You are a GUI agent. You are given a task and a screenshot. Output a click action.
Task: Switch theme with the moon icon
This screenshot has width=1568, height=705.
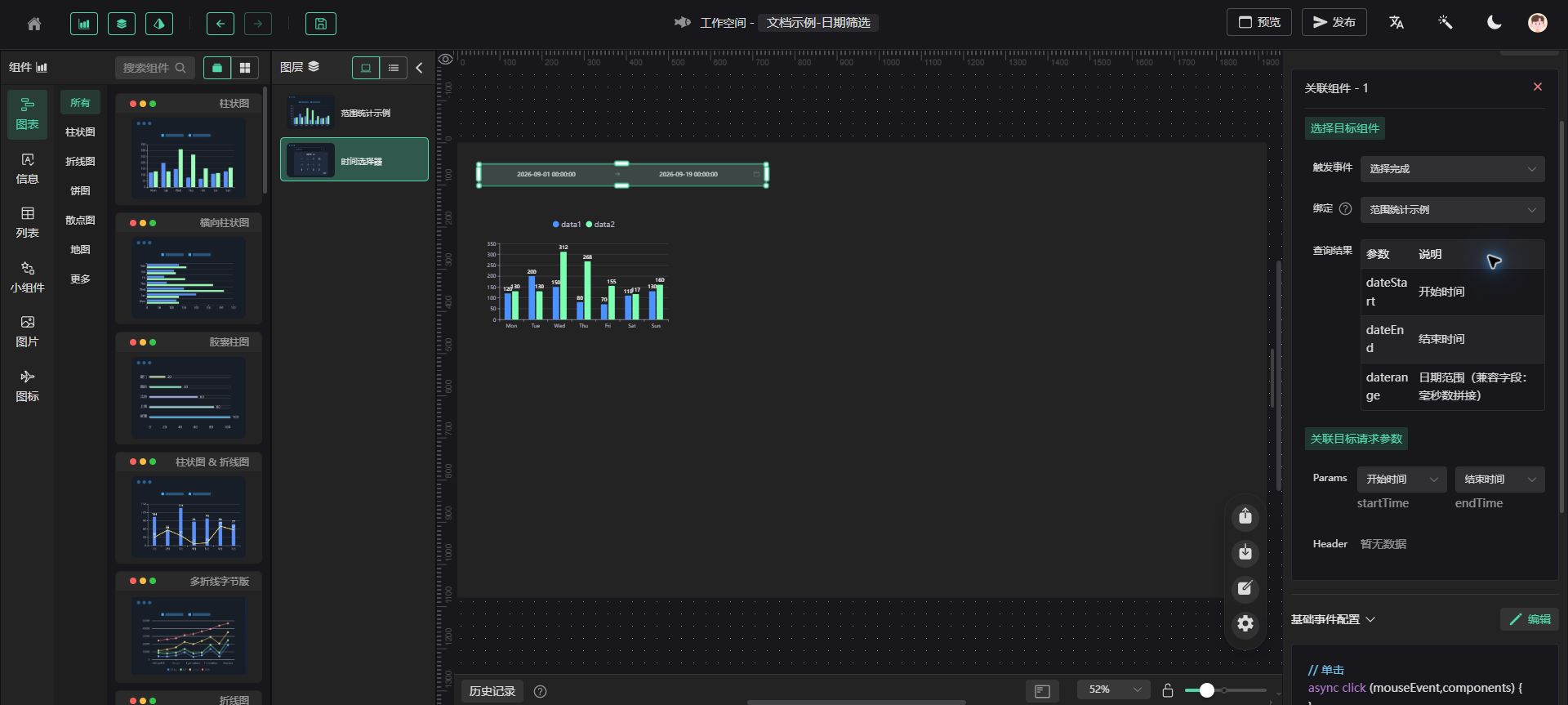pyautogui.click(x=1494, y=23)
